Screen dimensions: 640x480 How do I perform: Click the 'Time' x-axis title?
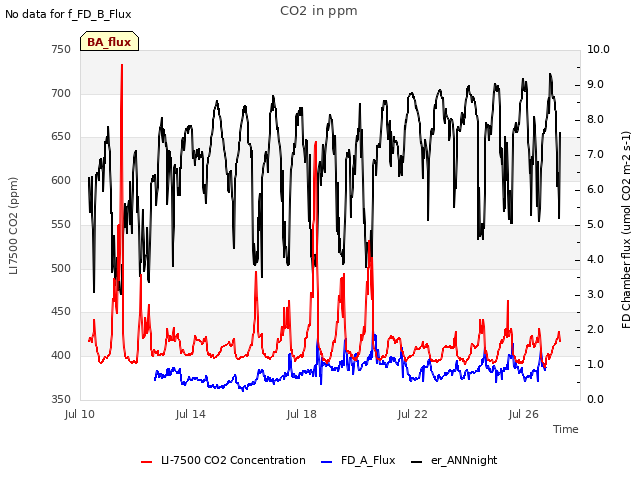point(565,429)
